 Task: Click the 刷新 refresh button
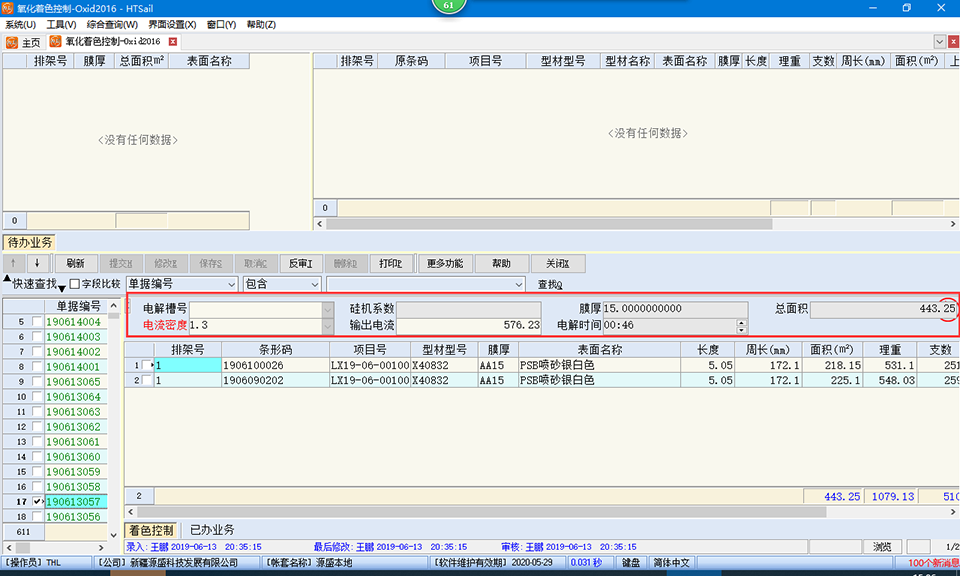click(x=75, y=264)
